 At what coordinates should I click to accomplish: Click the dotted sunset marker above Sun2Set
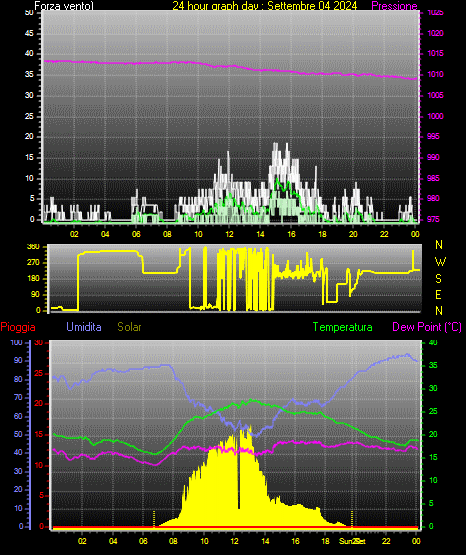352,519
